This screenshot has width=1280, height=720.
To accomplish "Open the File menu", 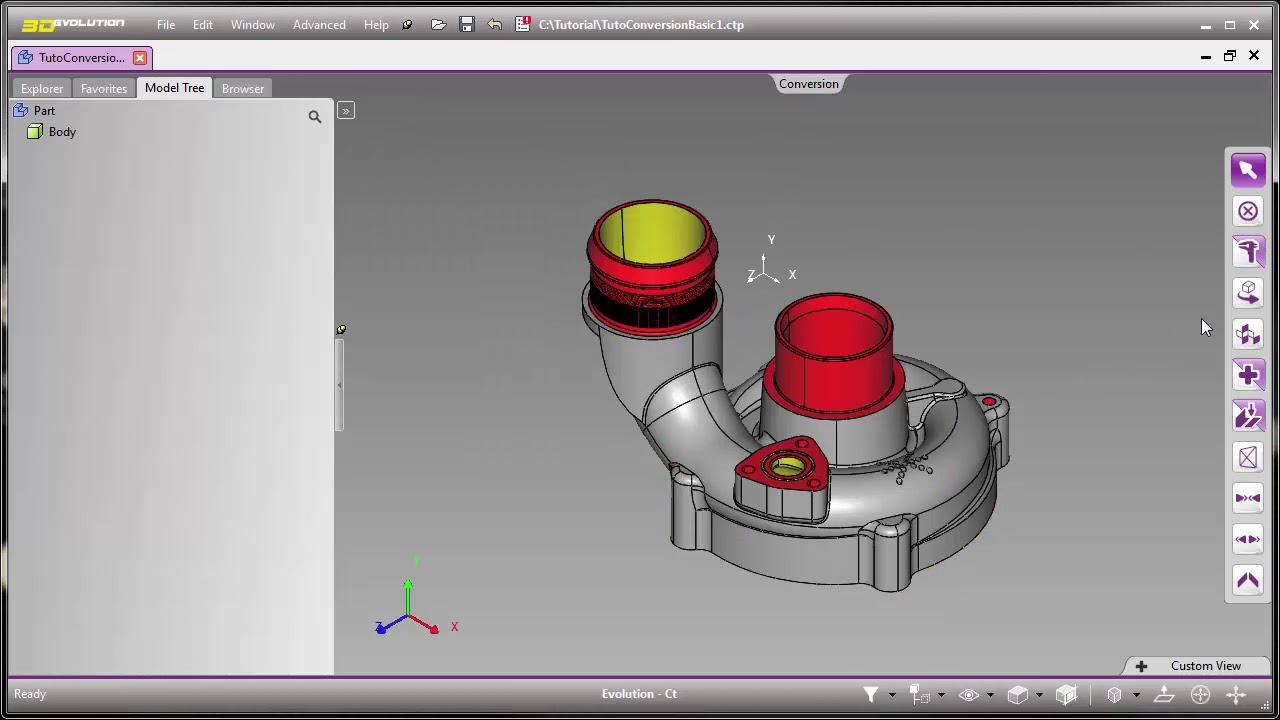I will pos(166,25).
